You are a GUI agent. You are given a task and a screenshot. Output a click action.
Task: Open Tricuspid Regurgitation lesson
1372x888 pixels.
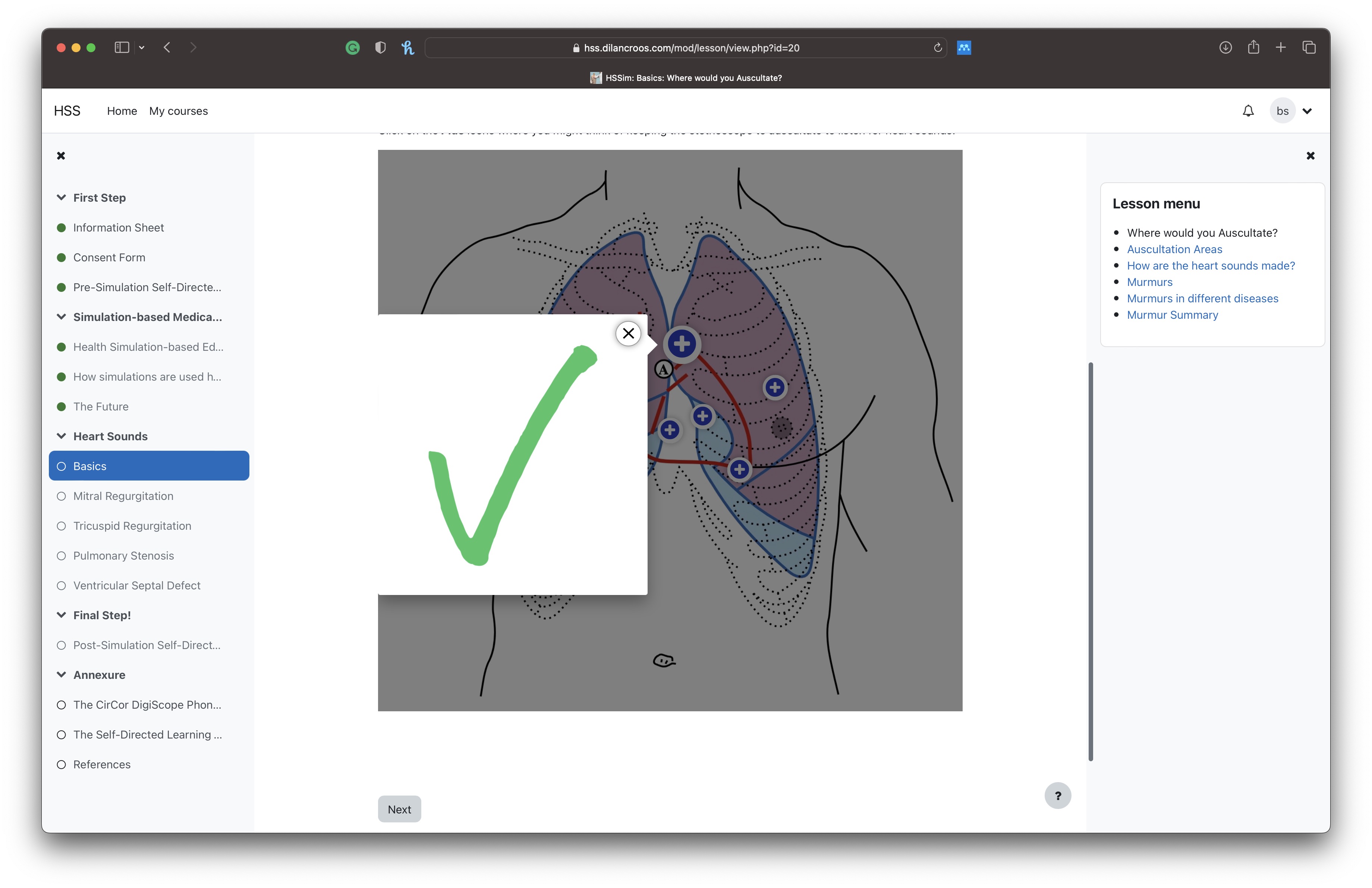pyautogui.click(x=132, y=526)
